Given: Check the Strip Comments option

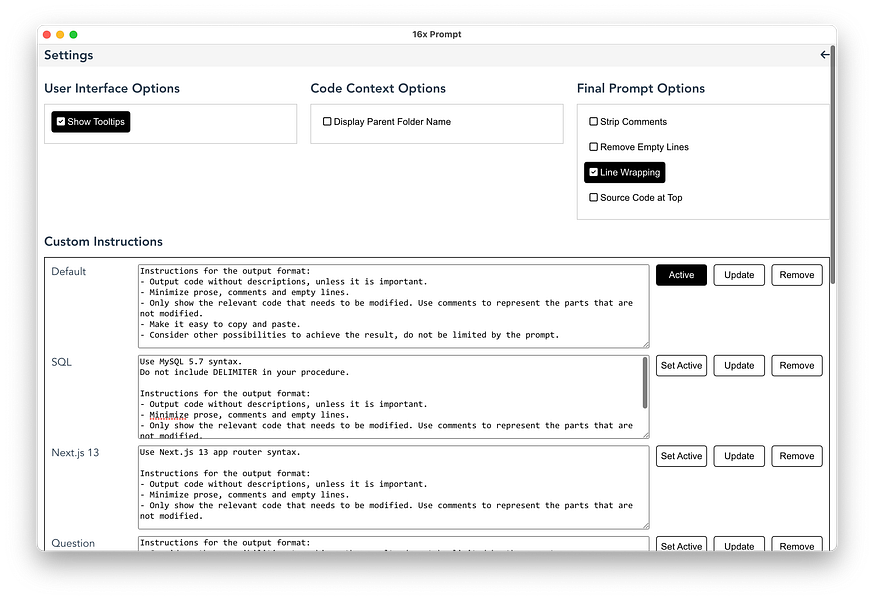Looking at the screenshot, I should point(628,122).
